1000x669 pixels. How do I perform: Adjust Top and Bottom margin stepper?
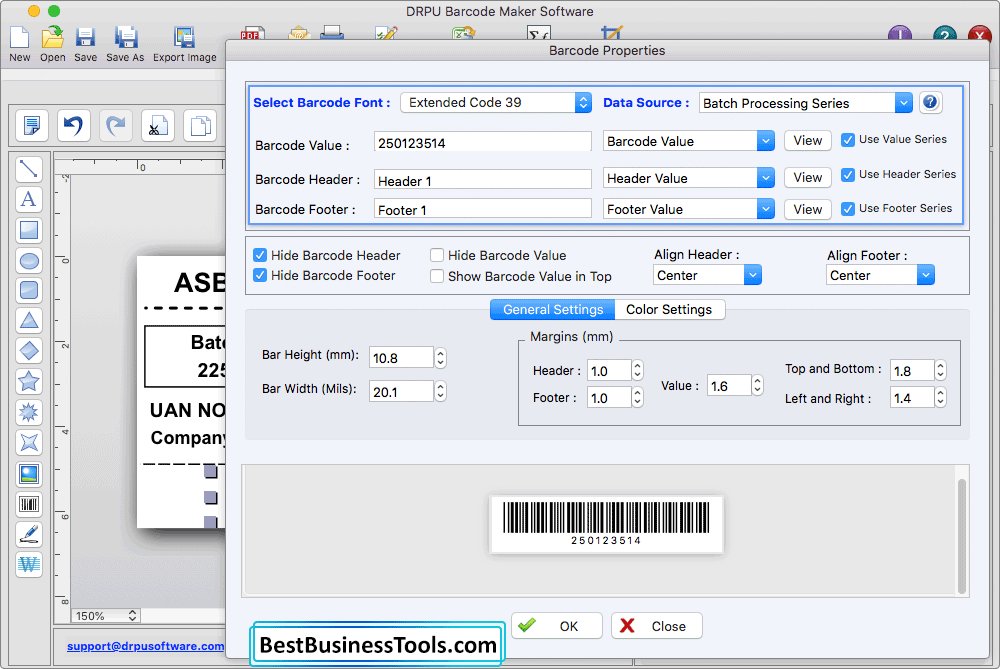click(940, 370)
